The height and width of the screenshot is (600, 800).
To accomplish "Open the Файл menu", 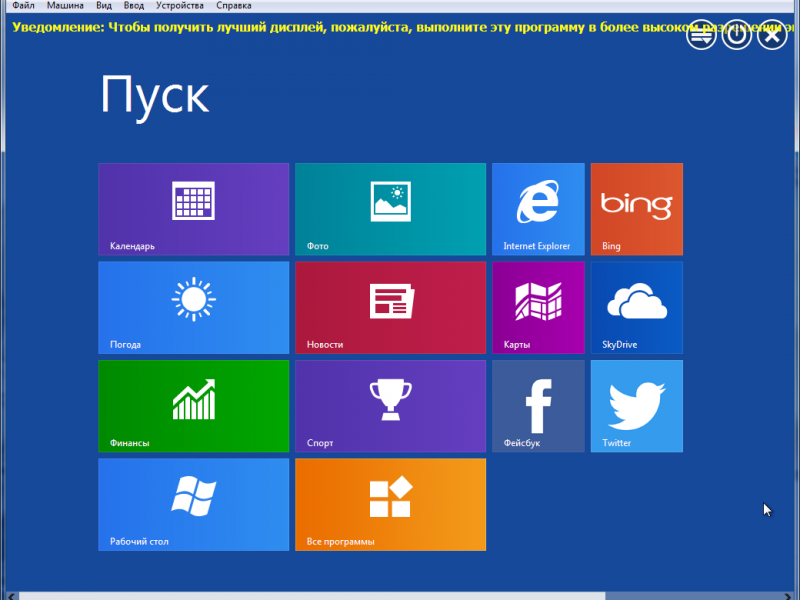I will point(23,6).
